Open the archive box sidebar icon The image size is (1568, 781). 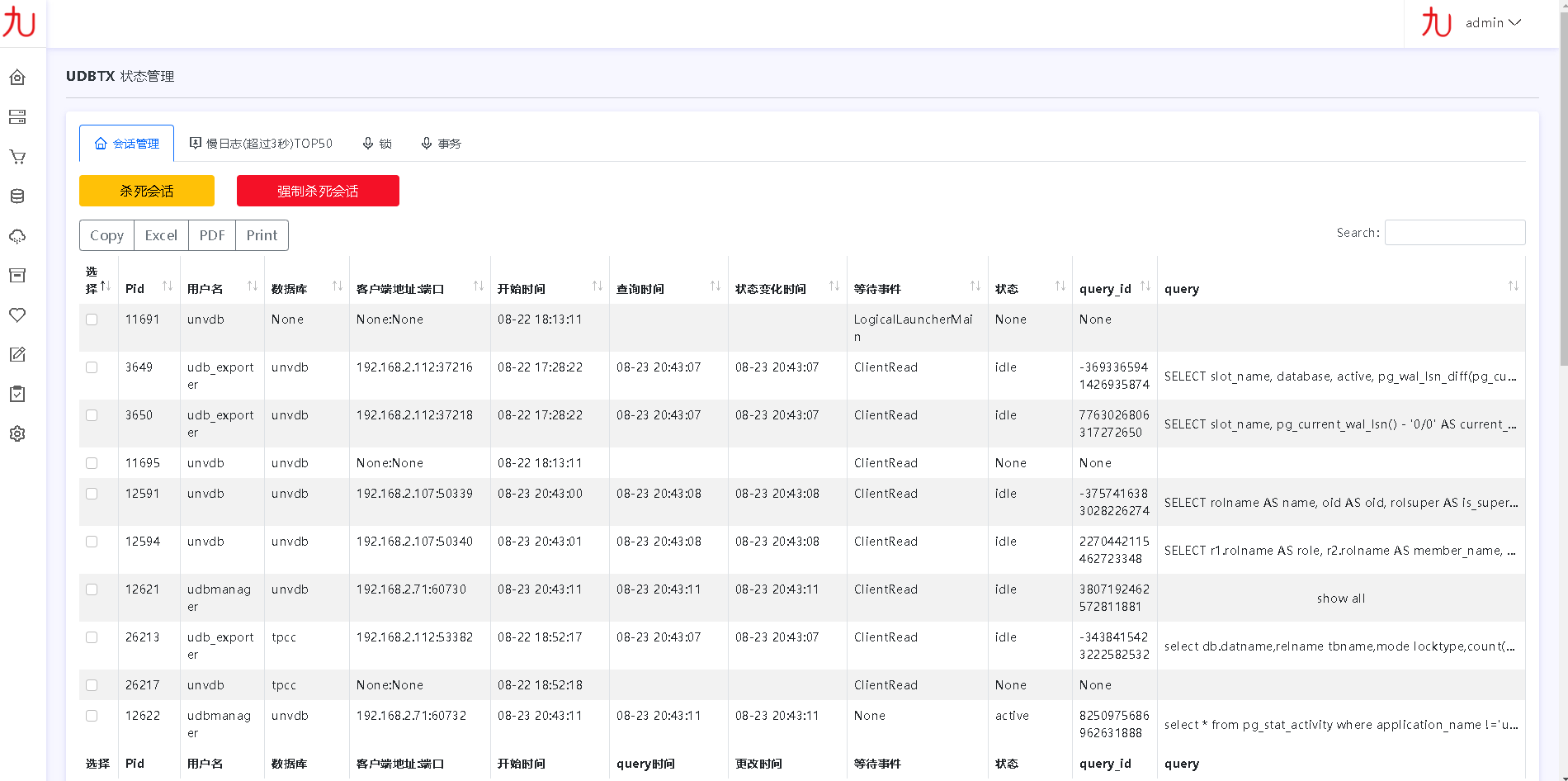[x=17, y=276]
